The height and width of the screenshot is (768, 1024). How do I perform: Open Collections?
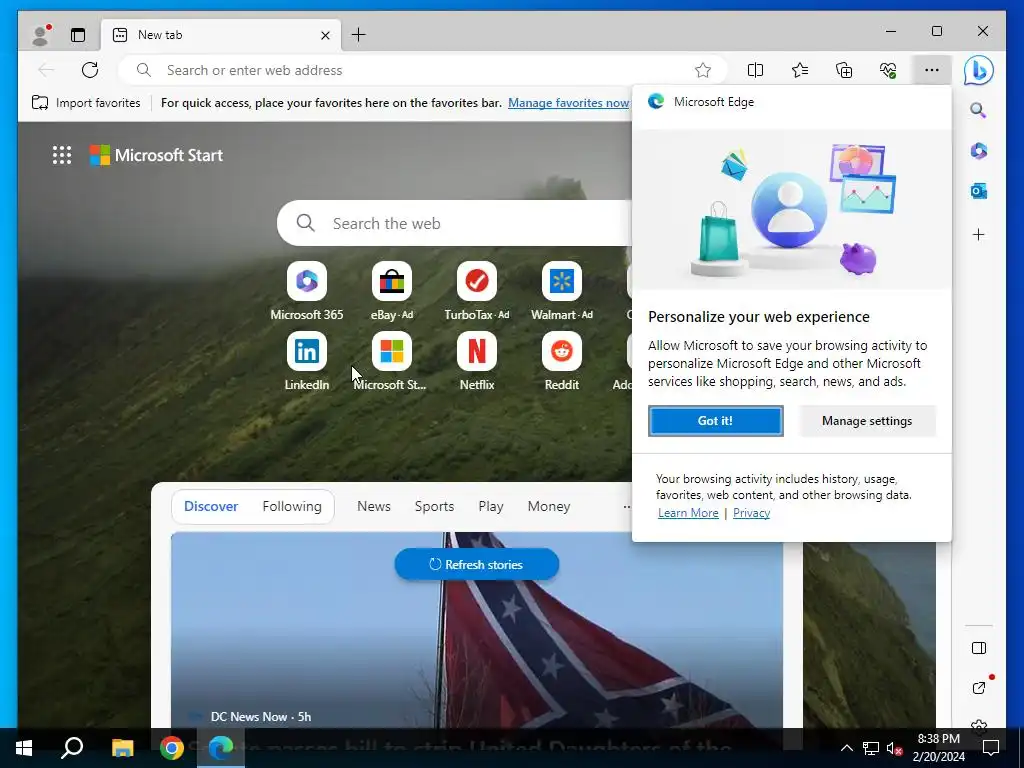[844, 70]
